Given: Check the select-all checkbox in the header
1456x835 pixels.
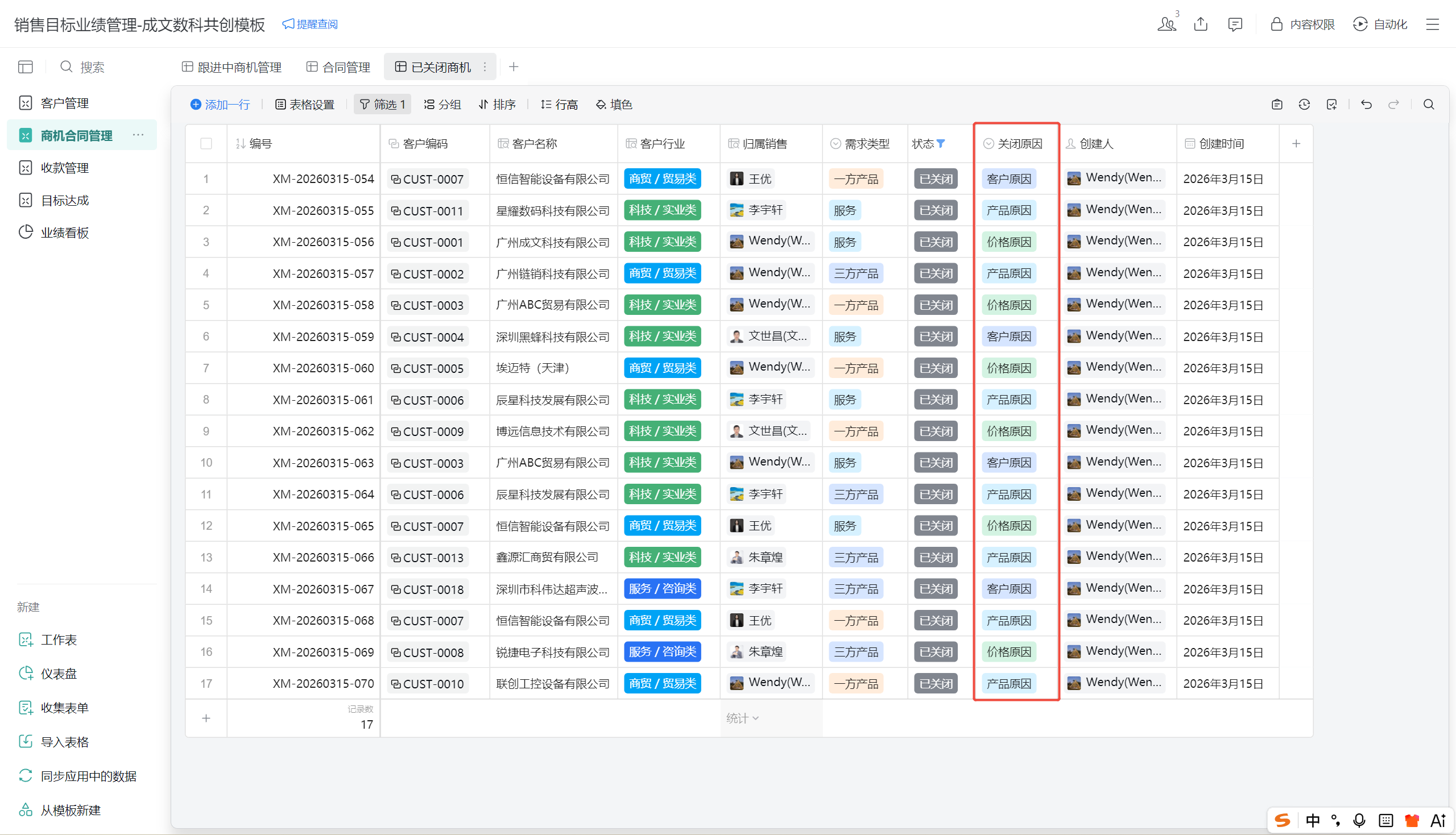Looking at the screenshot, I should point(206,144).
